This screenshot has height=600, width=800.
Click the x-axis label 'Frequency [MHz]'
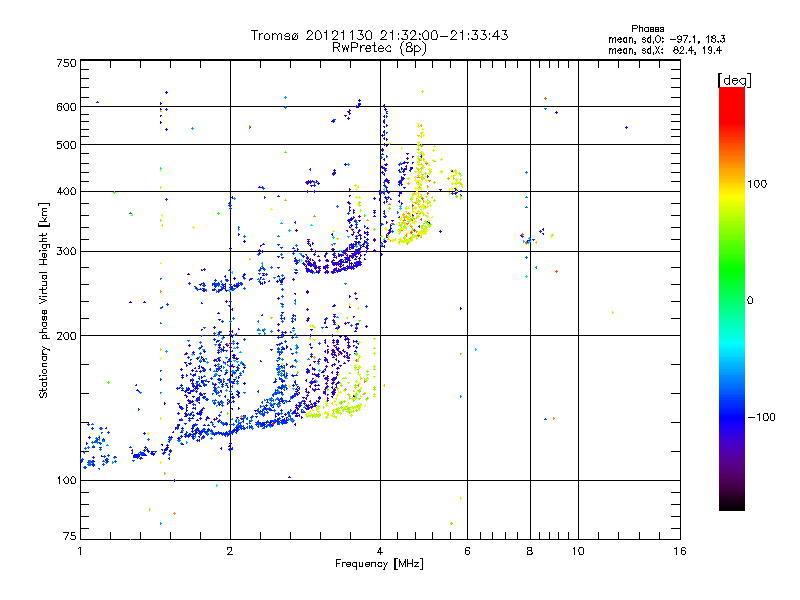(x=379, y=564)
